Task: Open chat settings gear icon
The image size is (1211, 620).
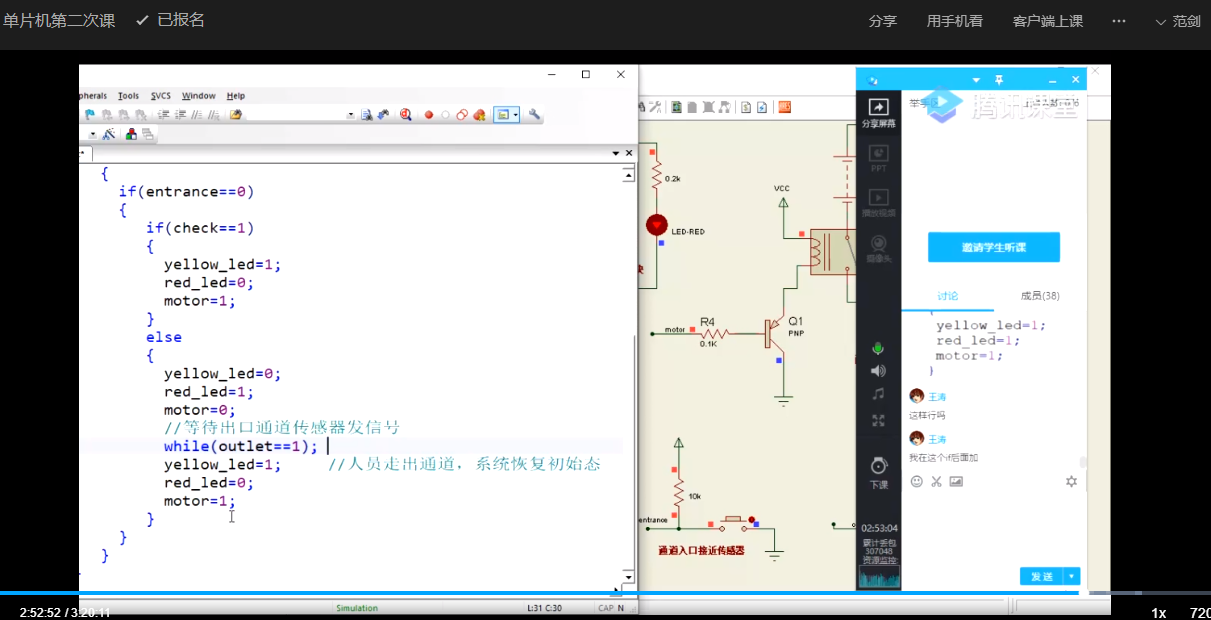Action: tap(1071, 481)
